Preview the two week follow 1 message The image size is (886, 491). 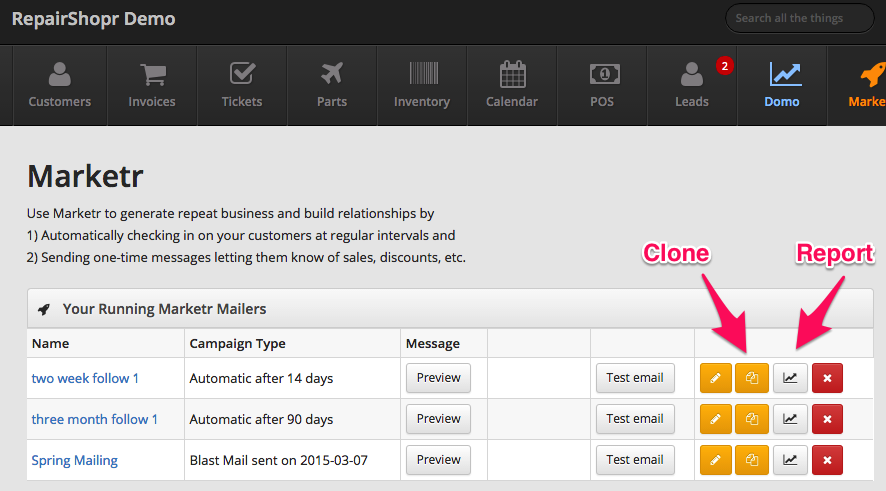(x=438, y=378)
